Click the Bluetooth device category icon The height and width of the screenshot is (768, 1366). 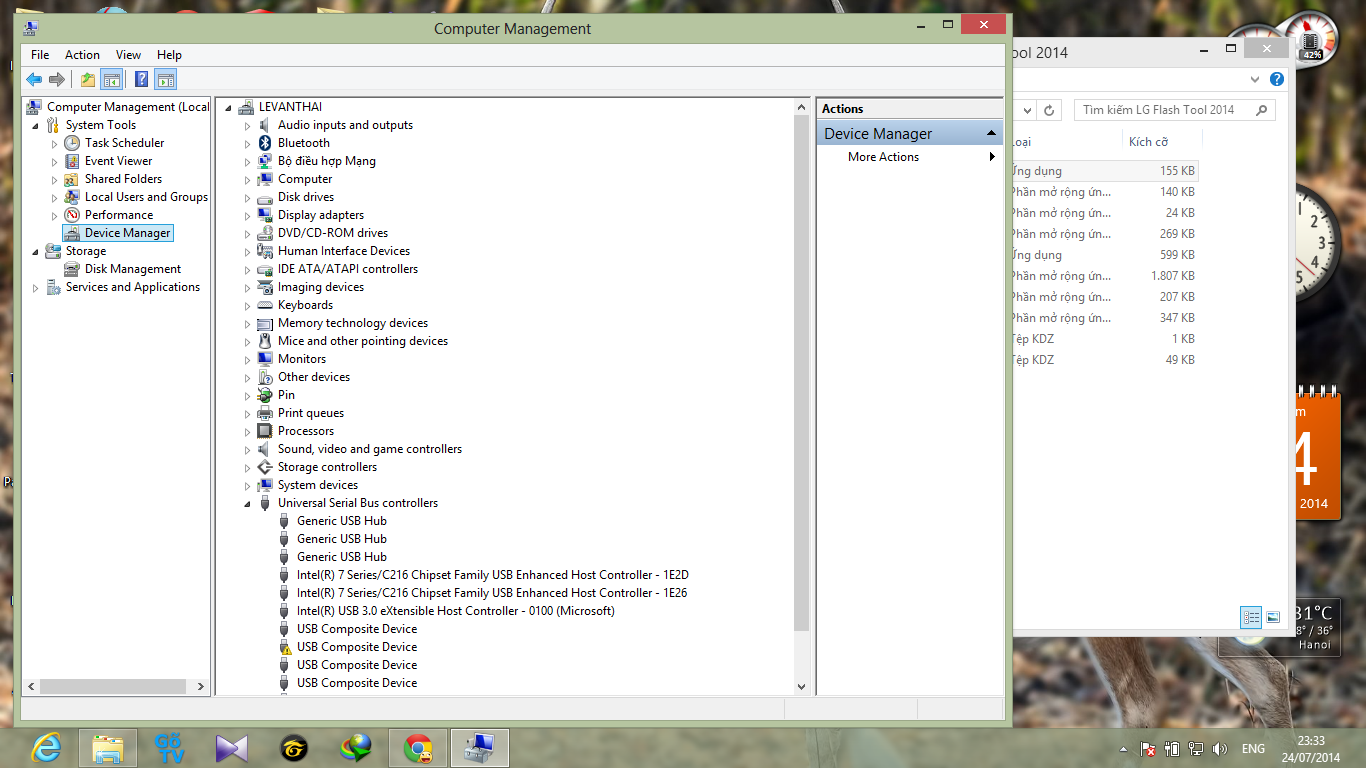coord(265,143)
